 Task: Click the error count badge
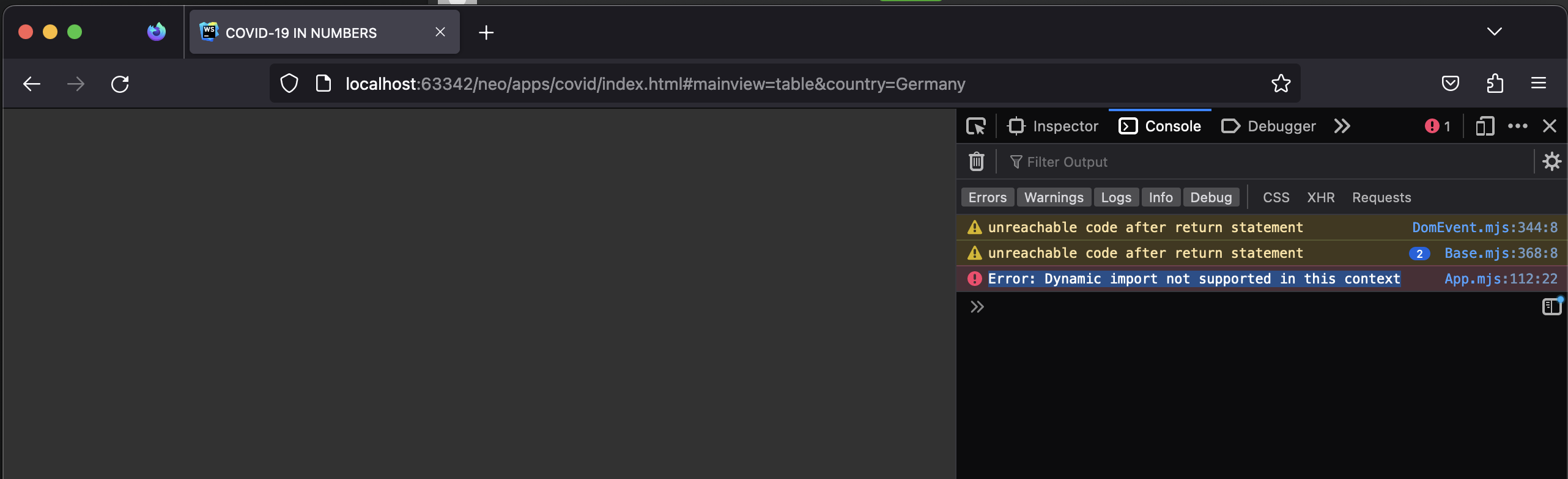coord(1438,126)
